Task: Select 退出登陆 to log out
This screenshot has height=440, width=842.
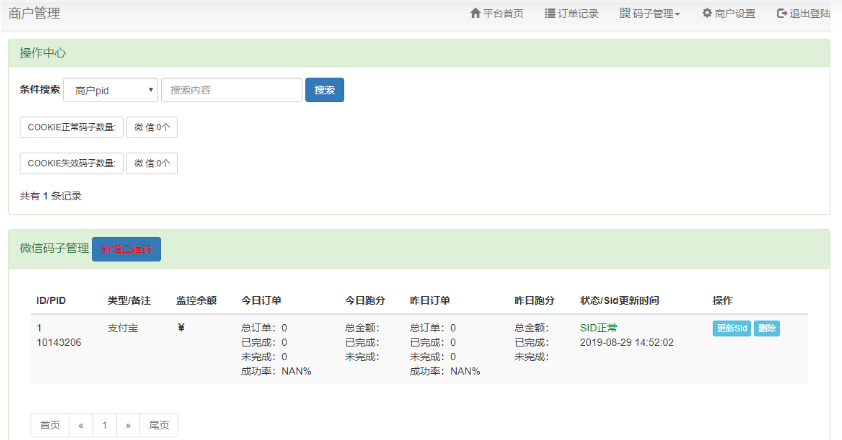Action: pos(804,13)
